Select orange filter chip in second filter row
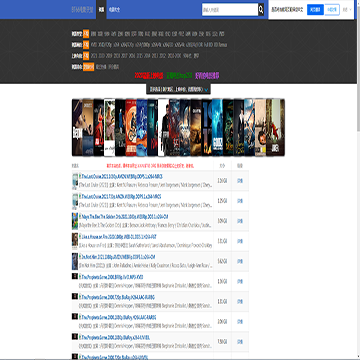The height and width of the screenshot is (360, 360). 86,45
